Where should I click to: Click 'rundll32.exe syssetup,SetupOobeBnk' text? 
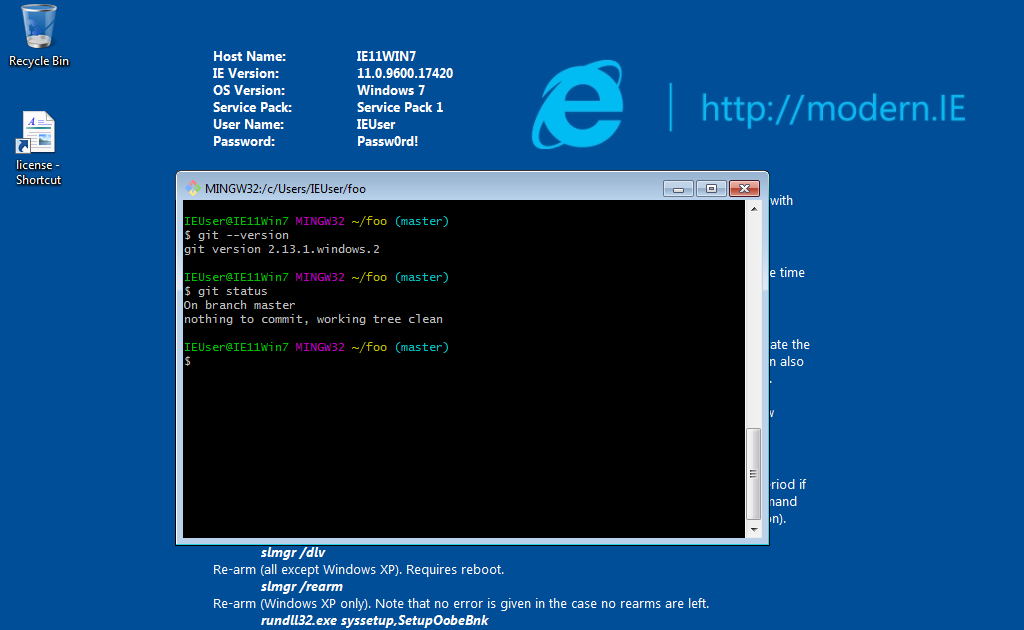[374, 621]
